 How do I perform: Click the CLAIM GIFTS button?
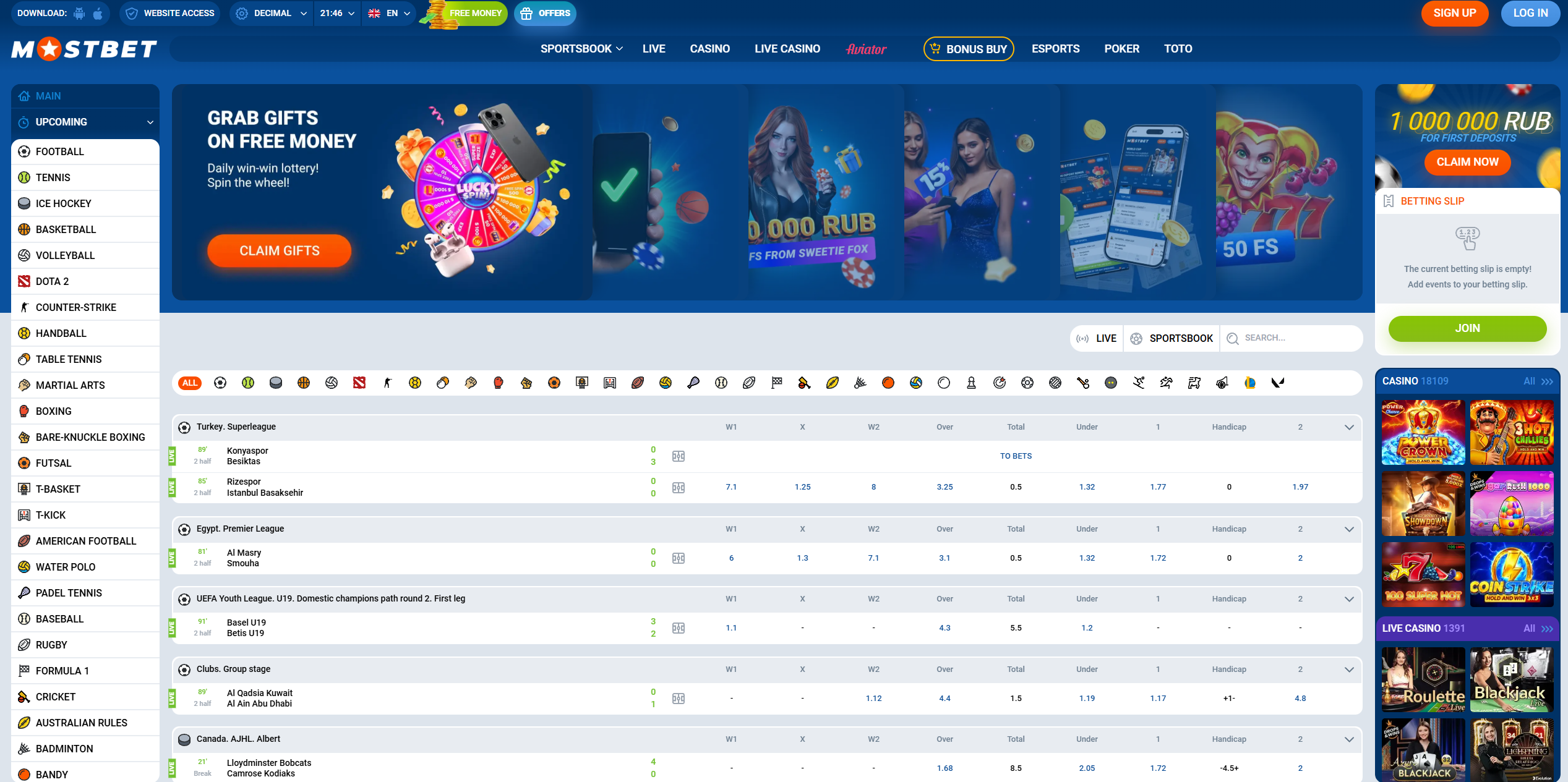tap(280, 250)
